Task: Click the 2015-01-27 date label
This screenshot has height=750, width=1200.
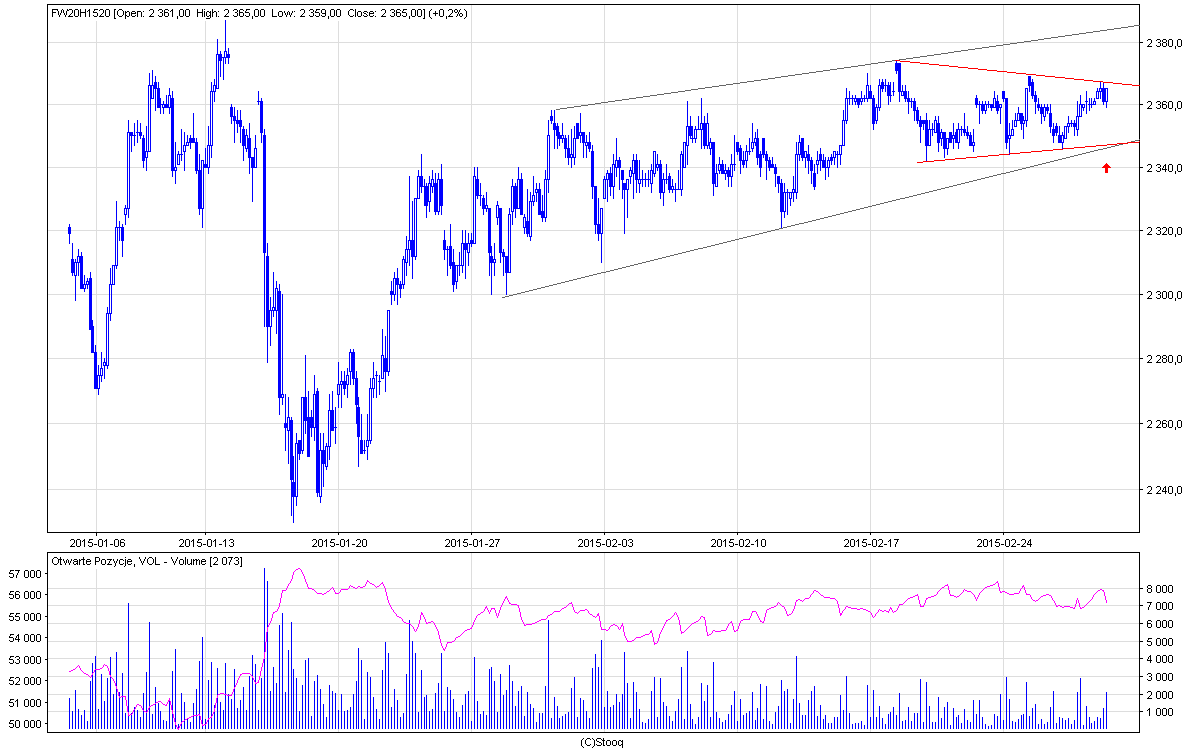Action: (x=472, y=543)
